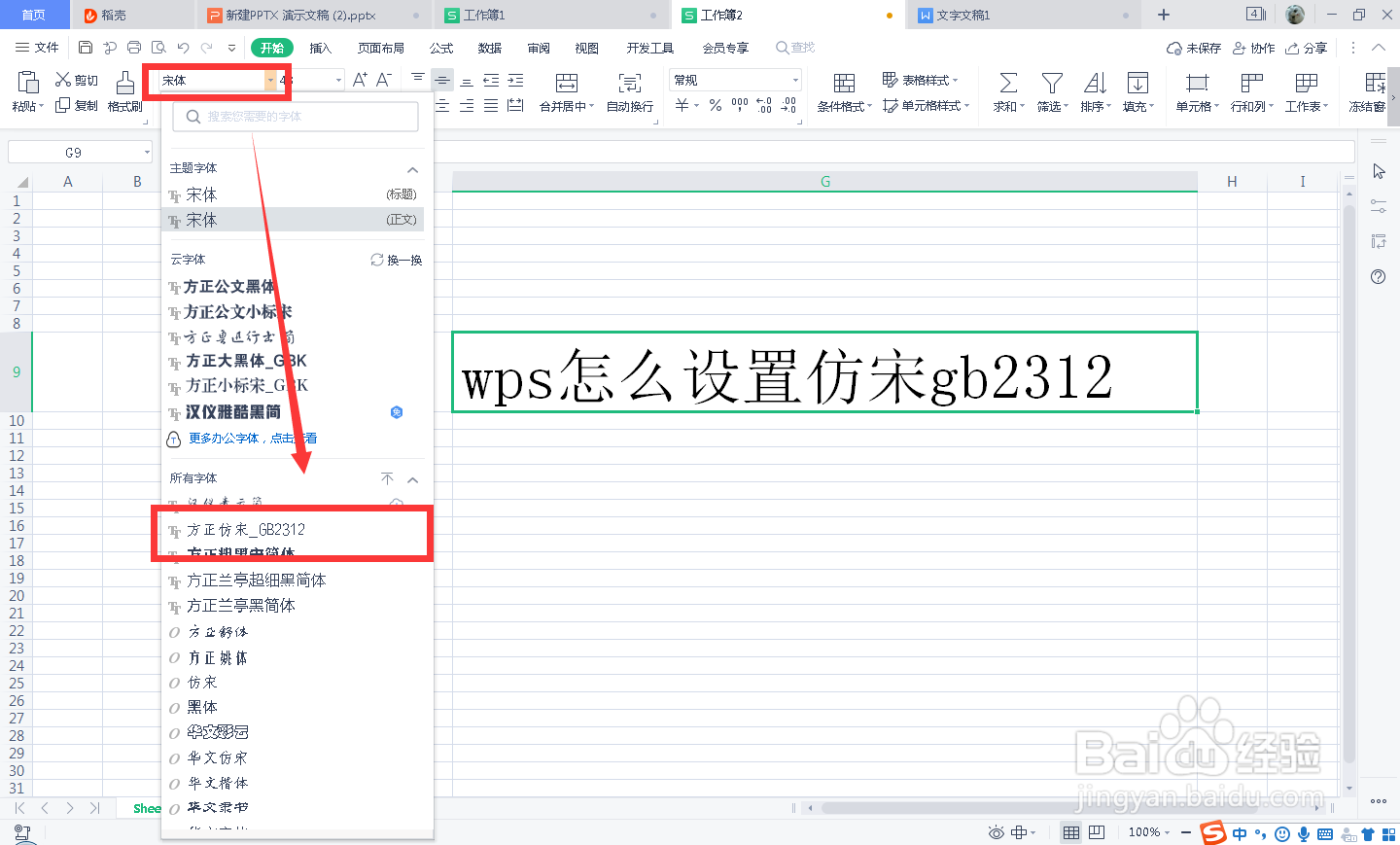Toggle Wrap Text (自动换行) button

630,92
